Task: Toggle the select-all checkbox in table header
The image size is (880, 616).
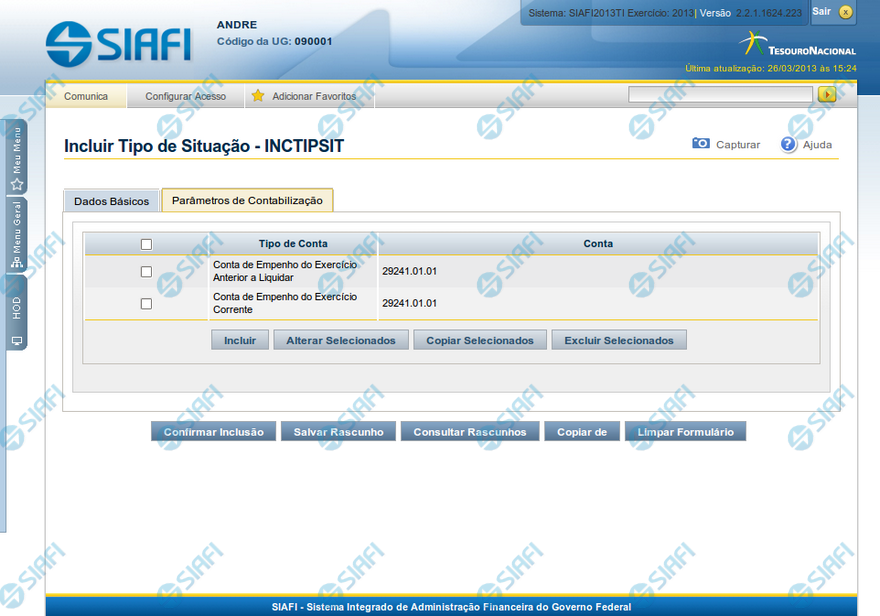Action: tap(146, 244)
